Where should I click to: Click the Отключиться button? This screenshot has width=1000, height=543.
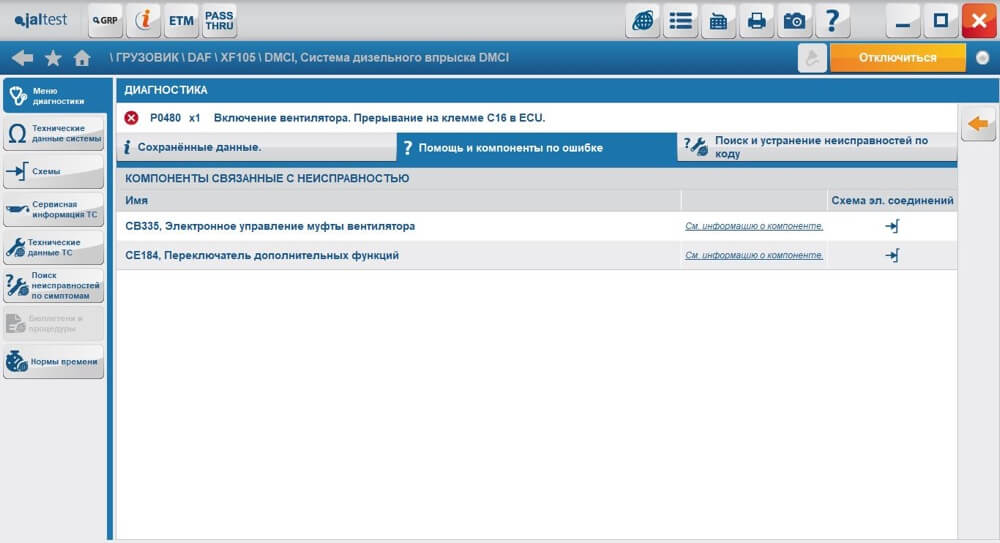897,58
